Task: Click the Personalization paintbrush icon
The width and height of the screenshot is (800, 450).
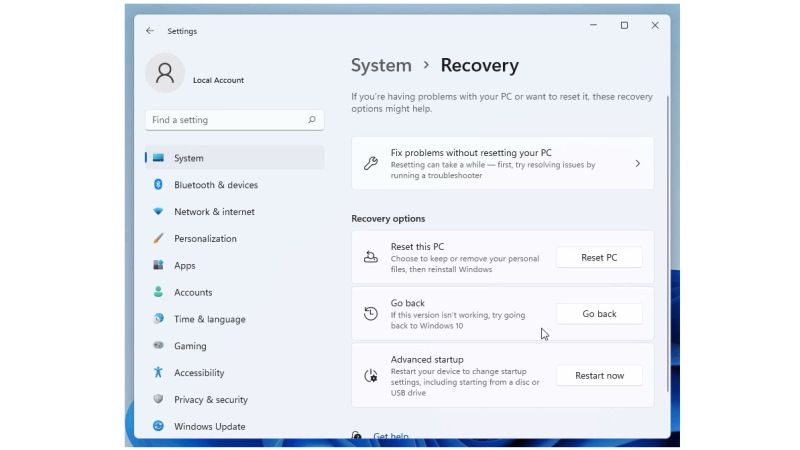Action: pyautogui.click(x=158, y=238)
